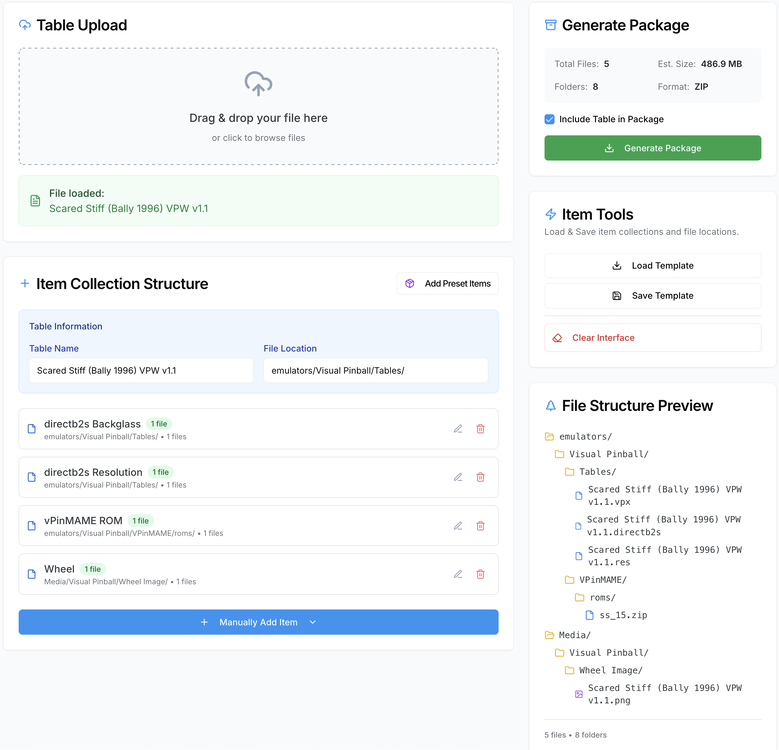This screenshot has width=779, height=750.
Task: Click the file icon of directb2s Resolution
Action: tap(32, 477)
